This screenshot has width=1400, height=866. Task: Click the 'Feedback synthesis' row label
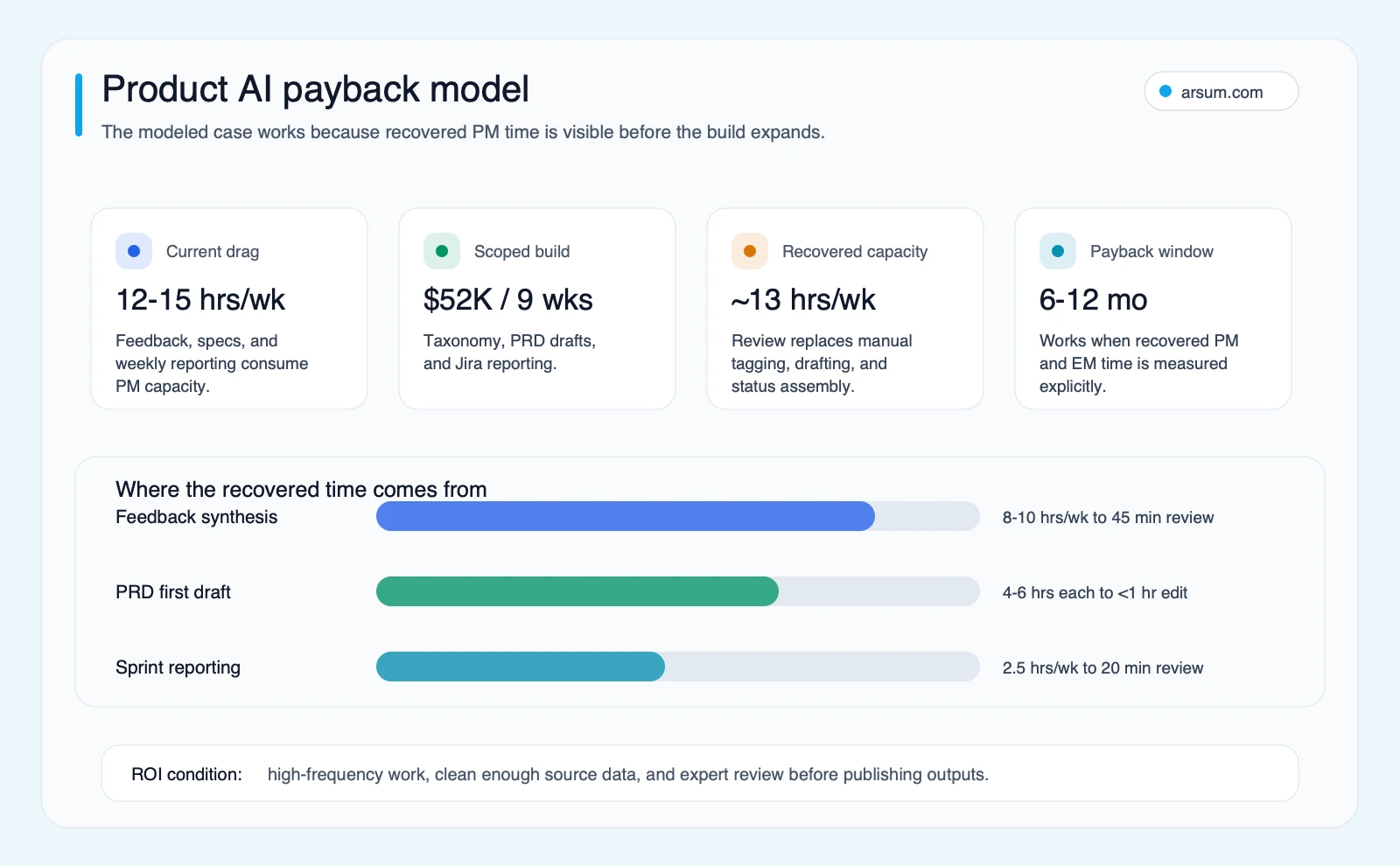(197, 517)
